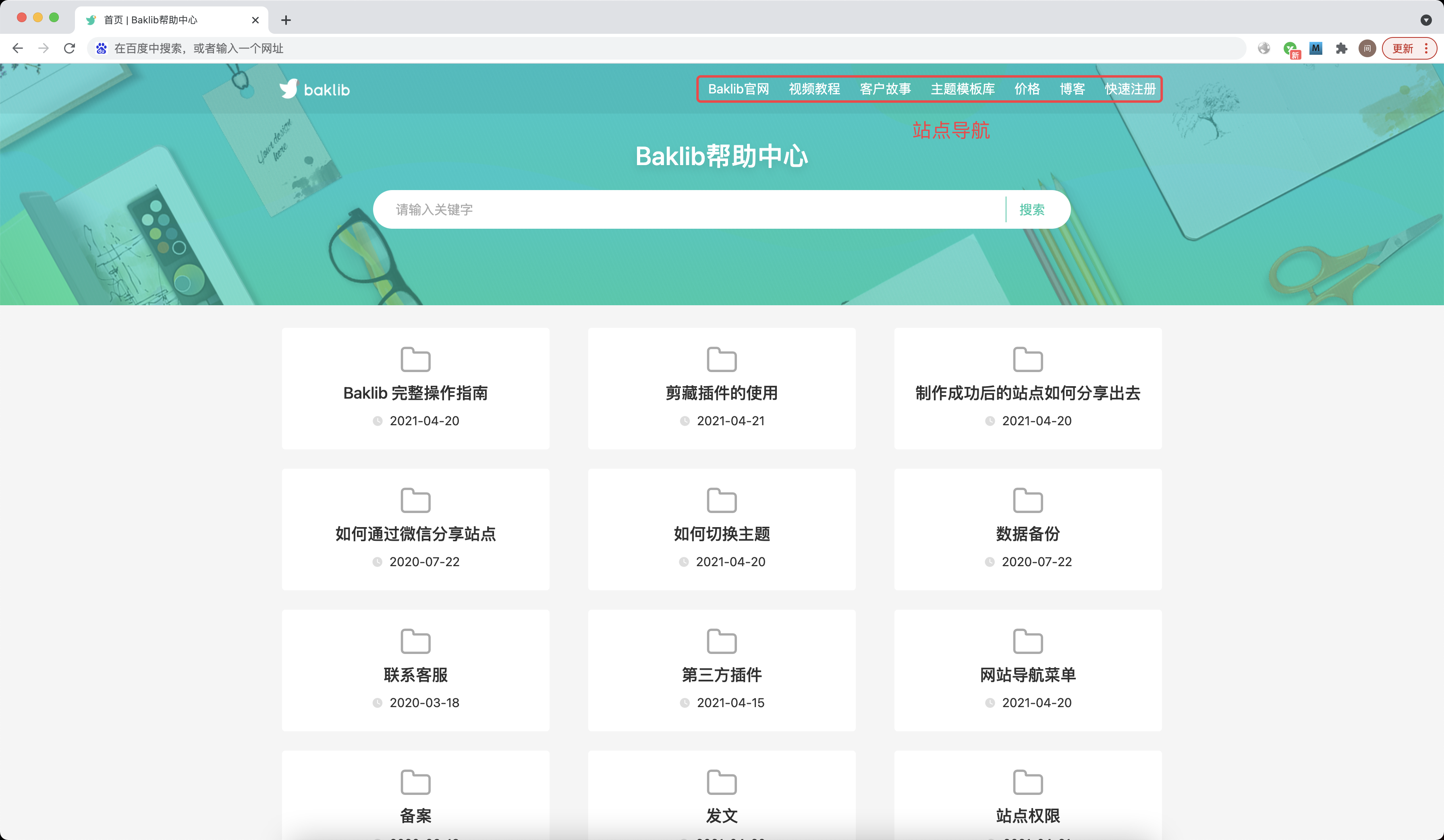Open 价格 navigation item
Viewport: 1444px width, 840px height.
pyautogui.click(x=1027, y=89)
